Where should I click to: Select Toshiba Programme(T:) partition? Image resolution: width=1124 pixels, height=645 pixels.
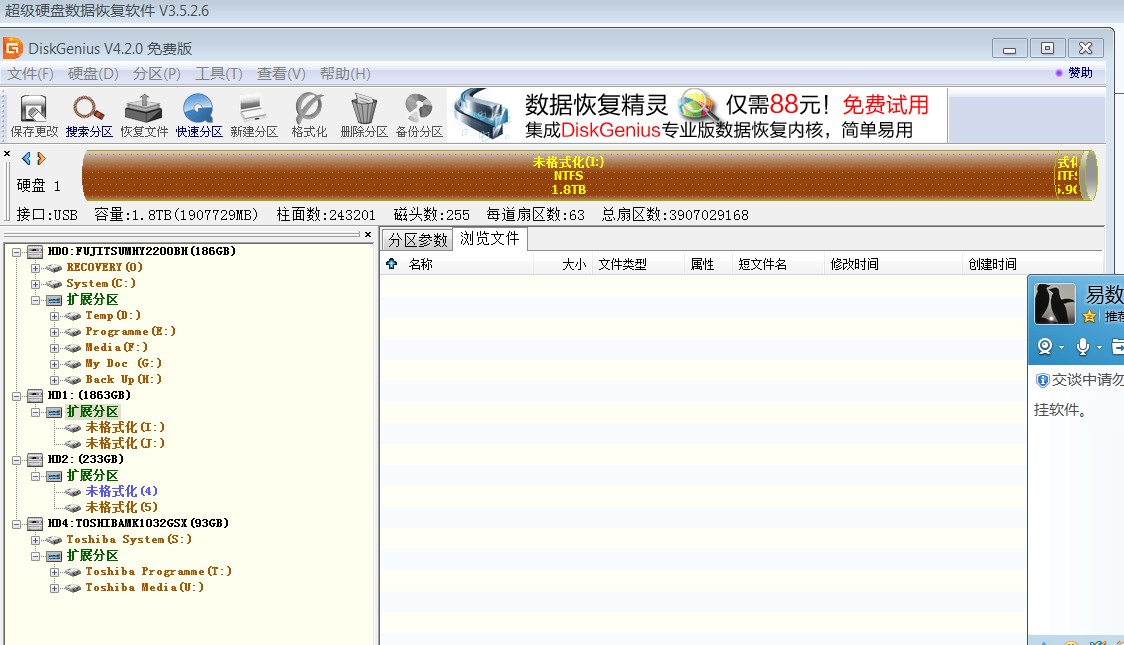tap(158, 571)
